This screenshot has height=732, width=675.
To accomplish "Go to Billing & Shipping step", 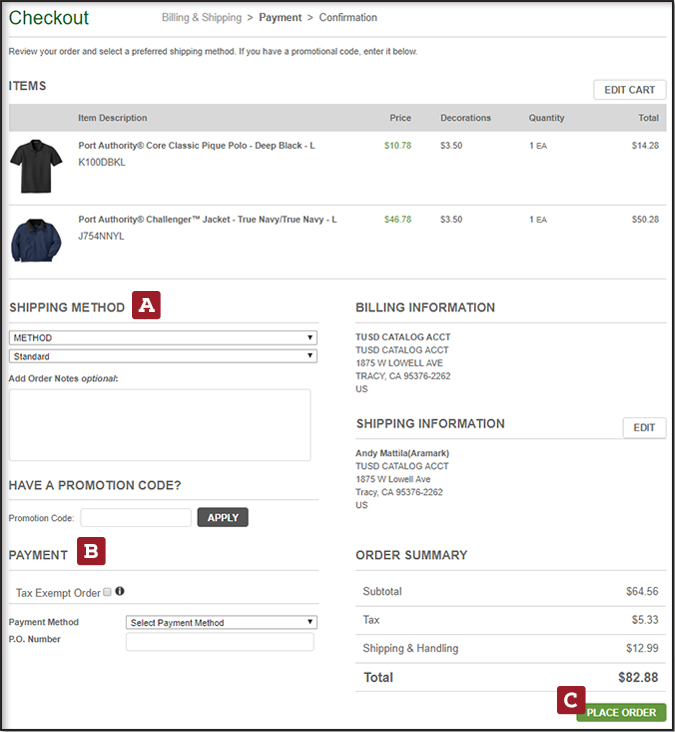I will (201, 18).
